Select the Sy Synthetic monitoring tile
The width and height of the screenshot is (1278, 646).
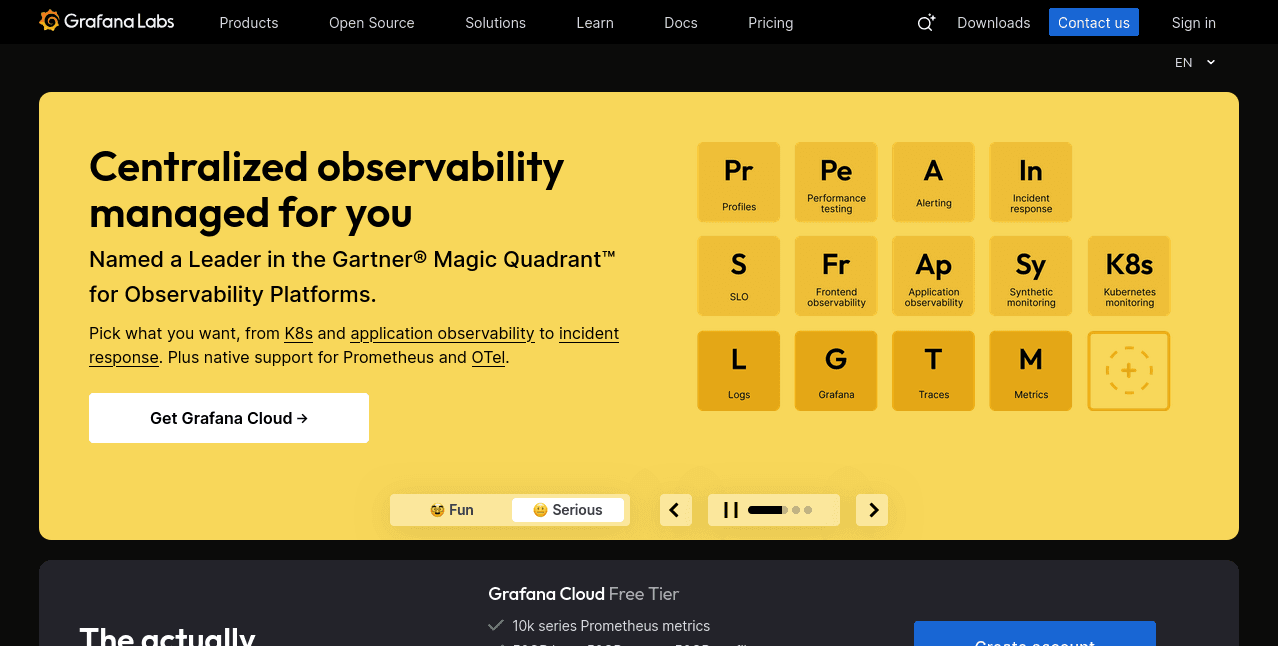(1031, 276)
